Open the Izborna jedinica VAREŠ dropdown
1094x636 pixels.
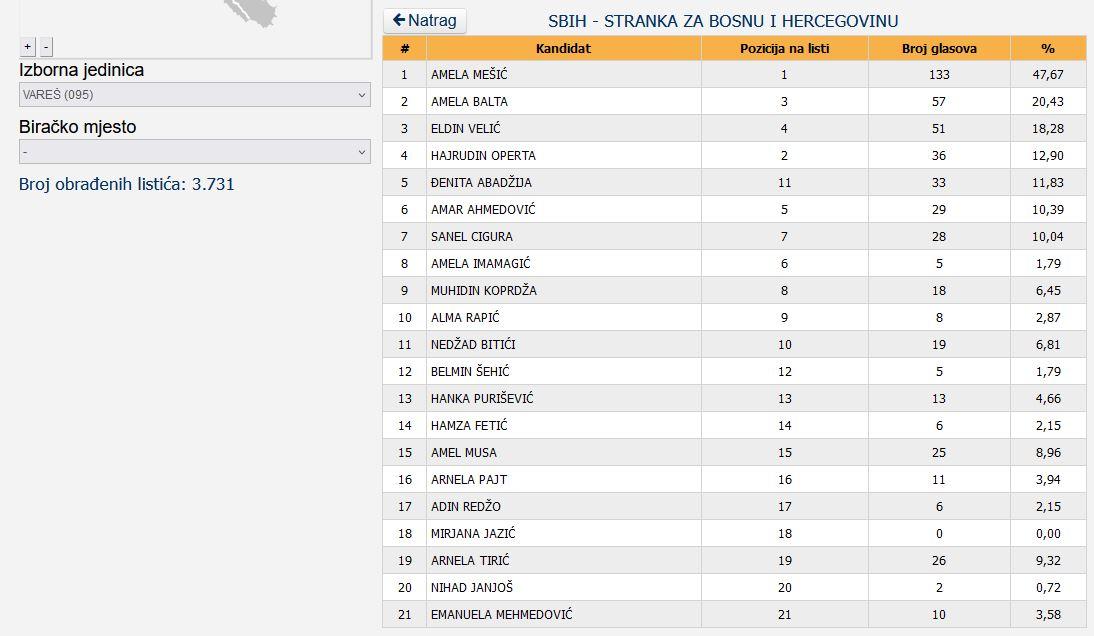click(194, 95)
